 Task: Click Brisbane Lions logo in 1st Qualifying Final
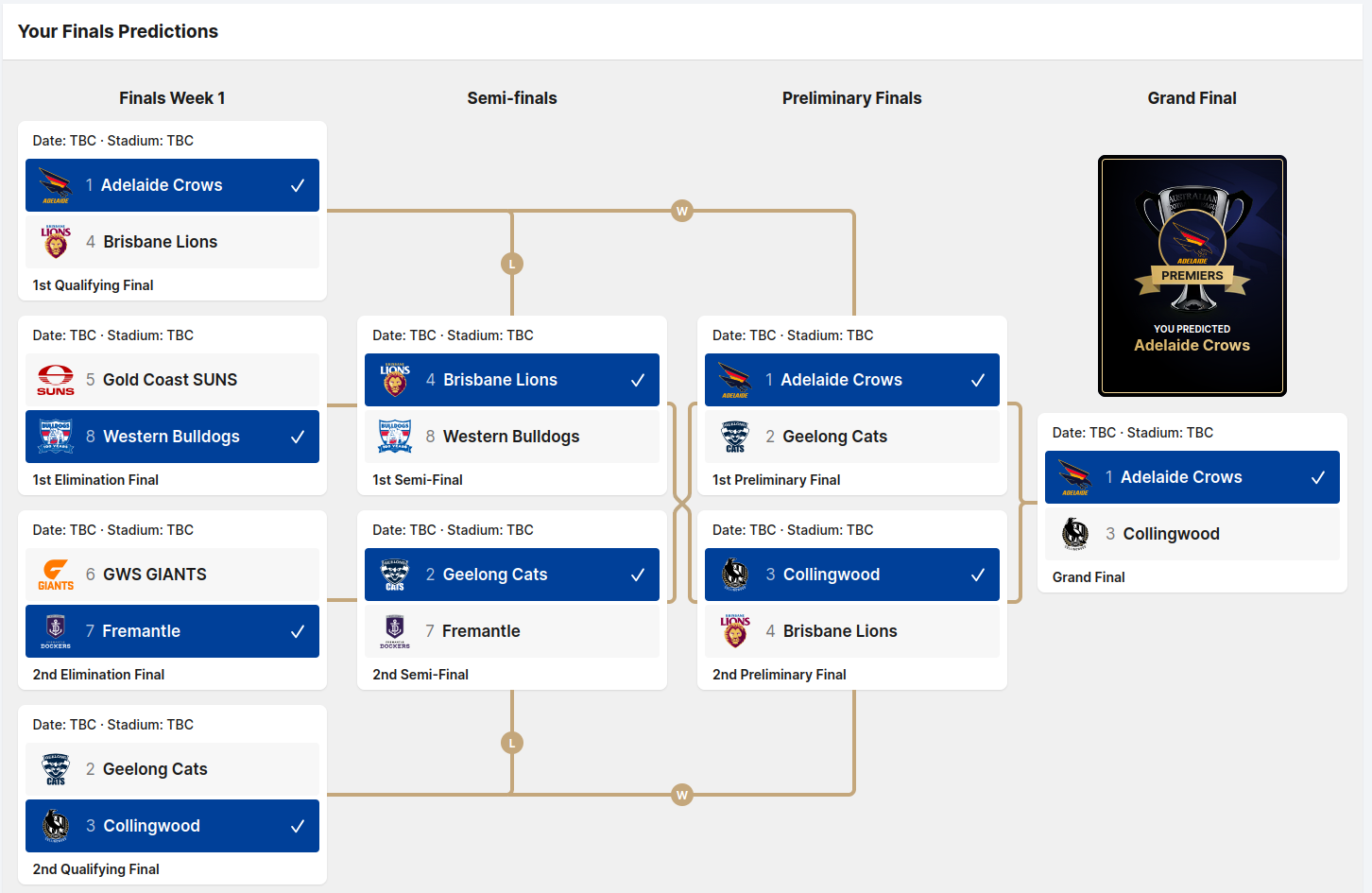pyautogui.click(x=56, y=242)
